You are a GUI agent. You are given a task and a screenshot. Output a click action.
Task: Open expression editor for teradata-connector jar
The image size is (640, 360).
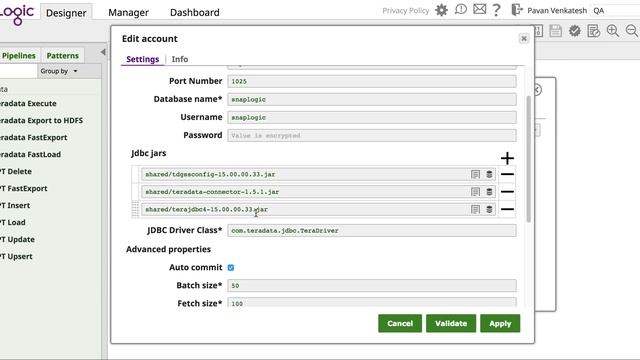475,192
